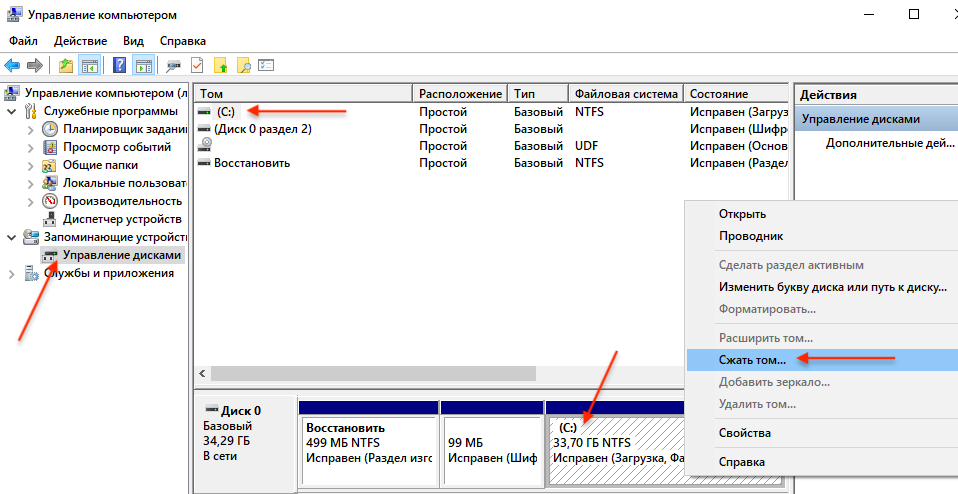Select the (C:) row in volume list
The image size is (958, 494).
pyautogui.click(x=492, y=112)
